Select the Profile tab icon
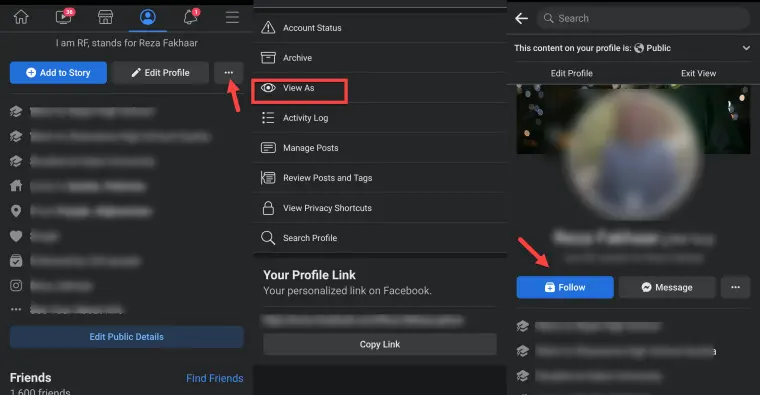Screen dimensions: 760x395 [x=148, y=17]
